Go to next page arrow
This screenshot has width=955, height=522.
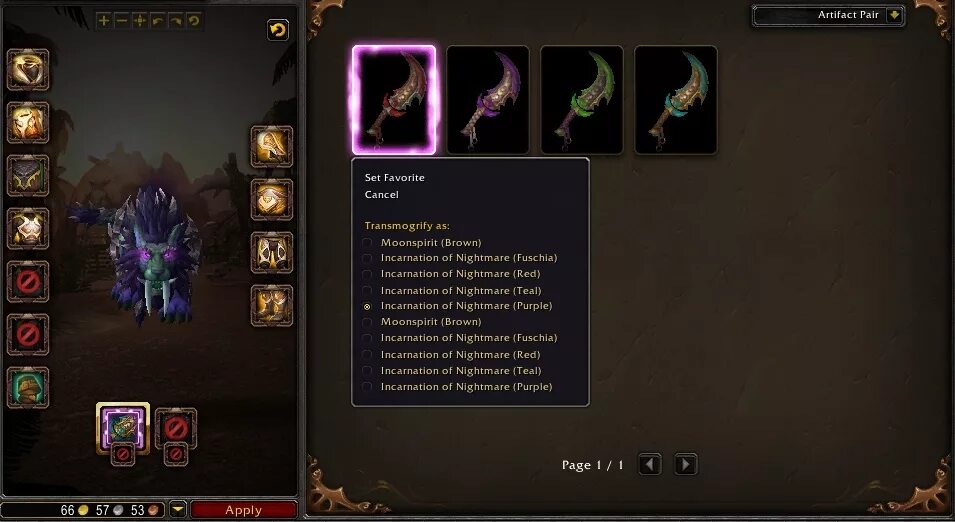pyautogui.click(x=686, y=465)
